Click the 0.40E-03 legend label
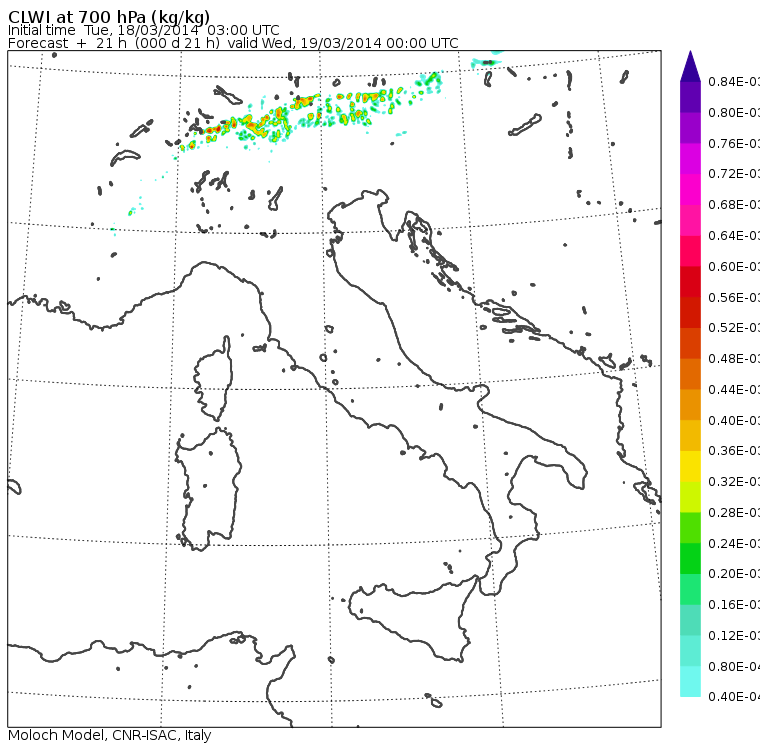This screenshot has height=749, width=760. pos(734,420)
